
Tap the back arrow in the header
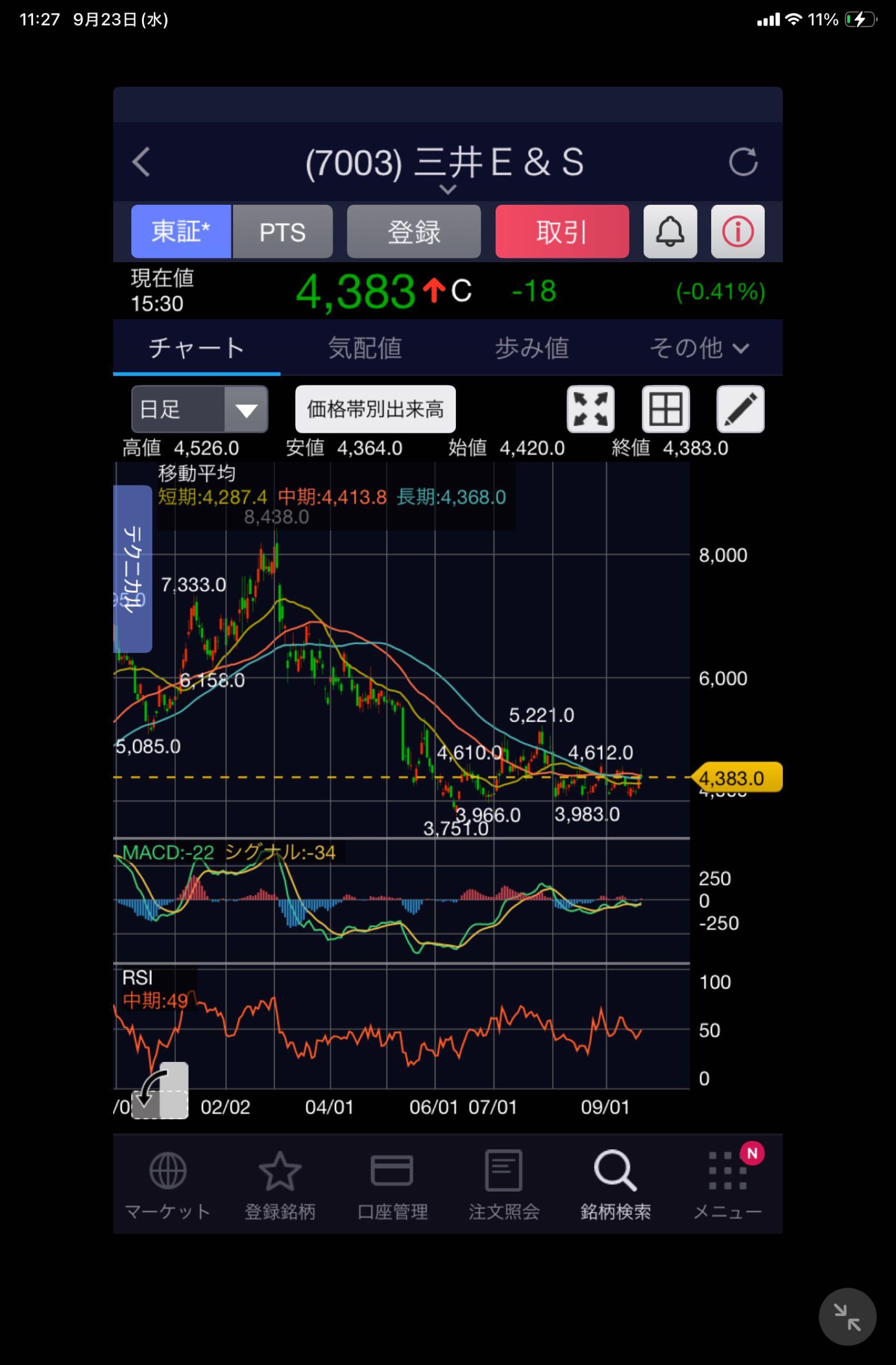141,162
